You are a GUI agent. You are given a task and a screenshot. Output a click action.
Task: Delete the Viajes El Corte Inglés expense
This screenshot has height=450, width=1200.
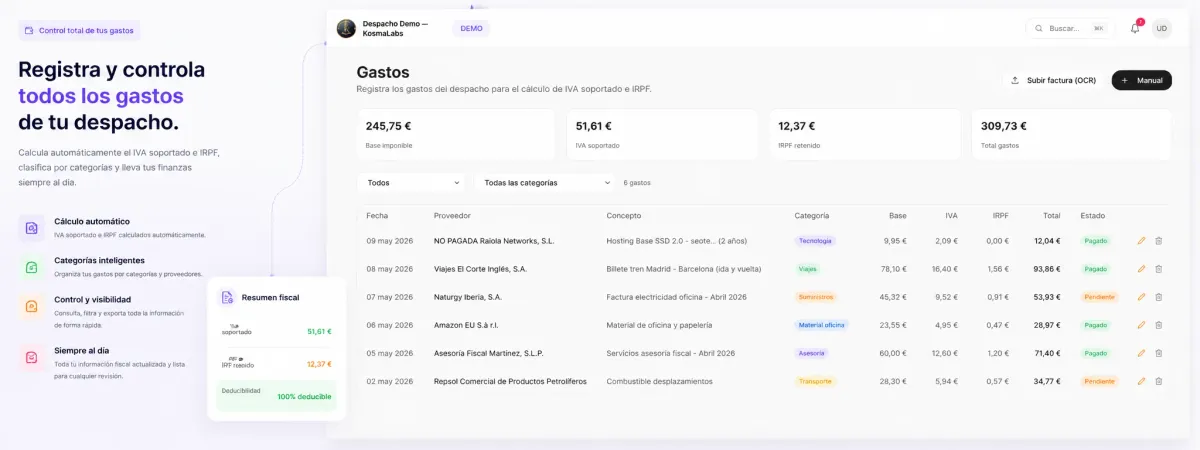(1158, 269)
